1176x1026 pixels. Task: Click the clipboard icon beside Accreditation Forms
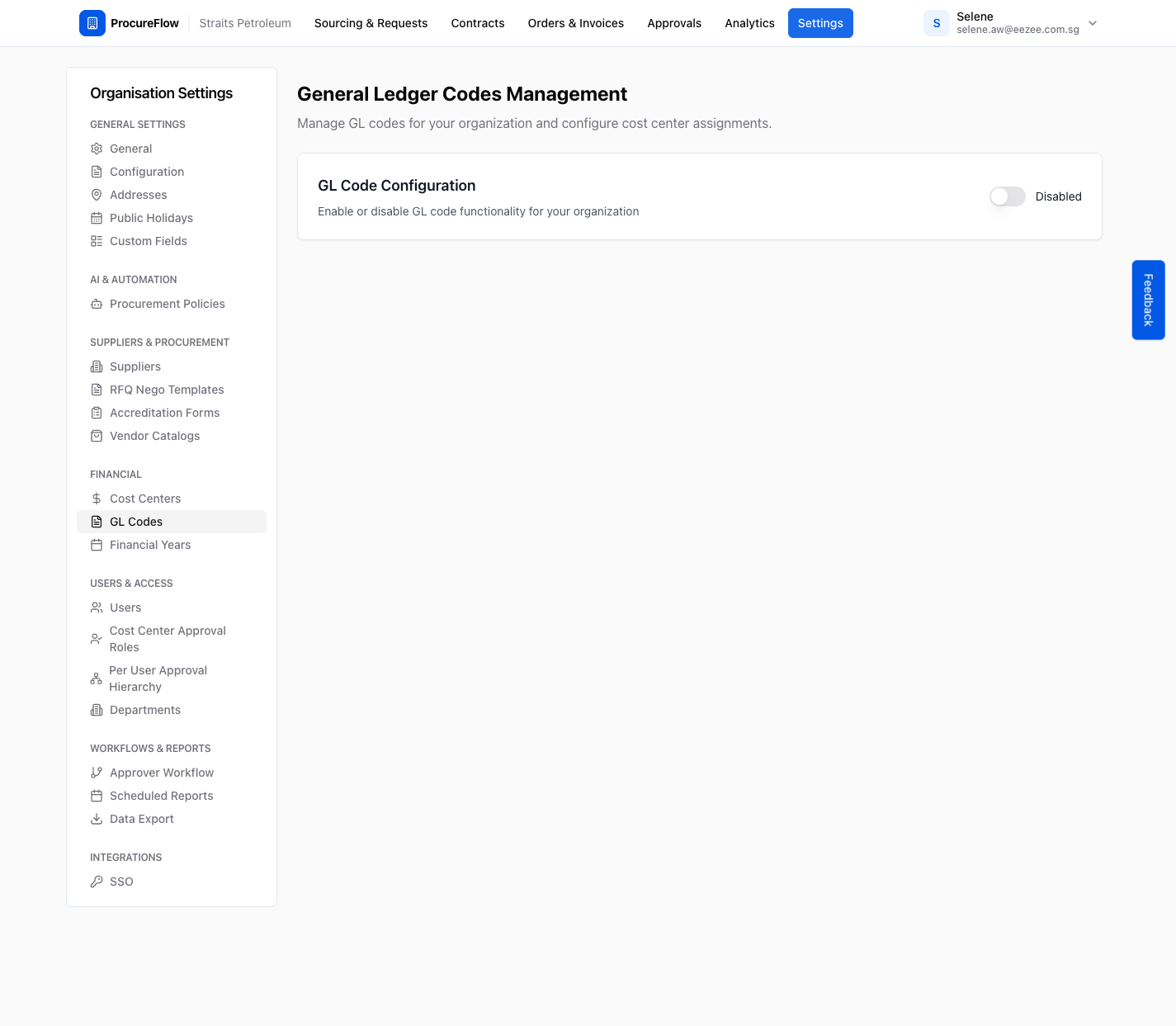(97, 413)
